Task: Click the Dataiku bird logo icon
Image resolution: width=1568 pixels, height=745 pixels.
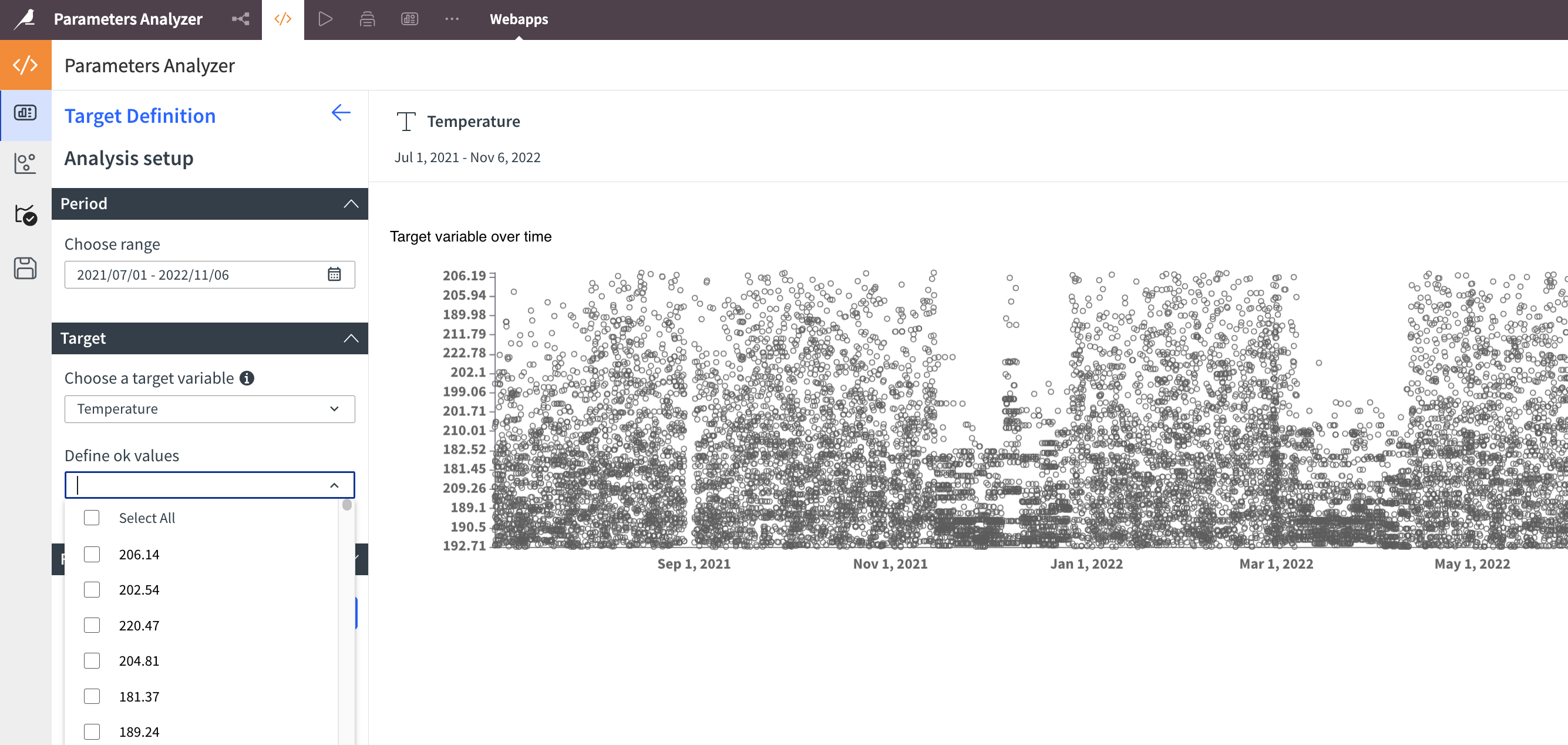Action: pyautogui.click(x=25, y=19)
